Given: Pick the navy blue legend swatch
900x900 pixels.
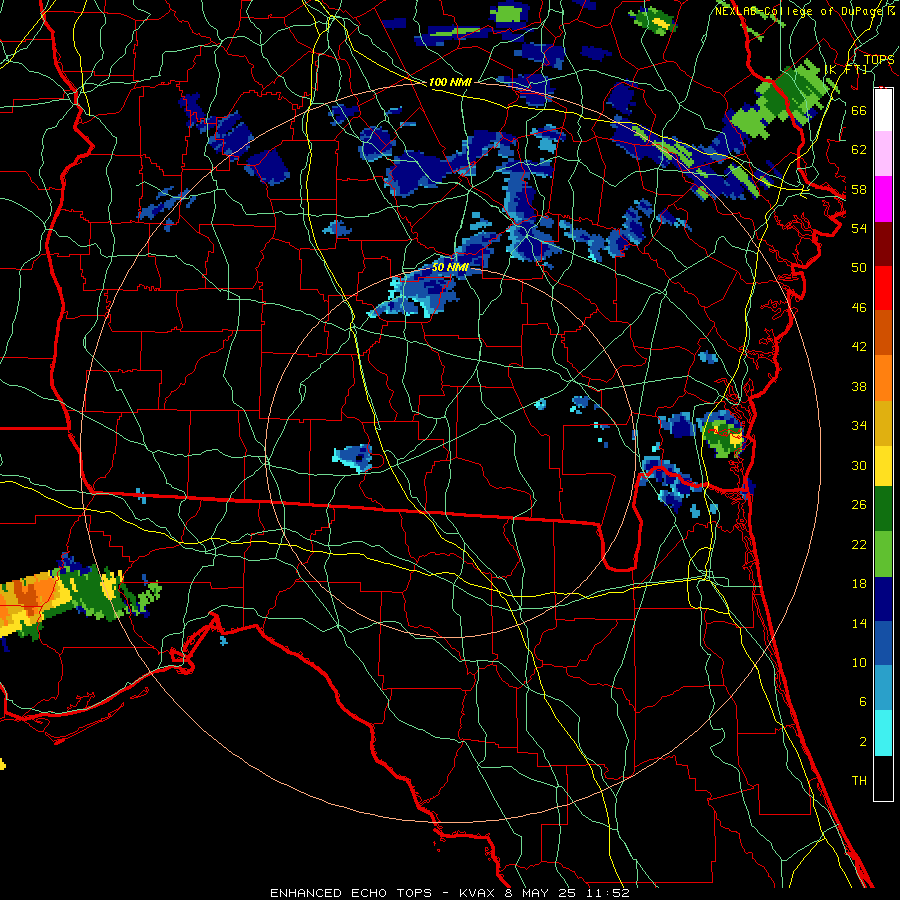Looking at the screenshot, I should (883, 599).
